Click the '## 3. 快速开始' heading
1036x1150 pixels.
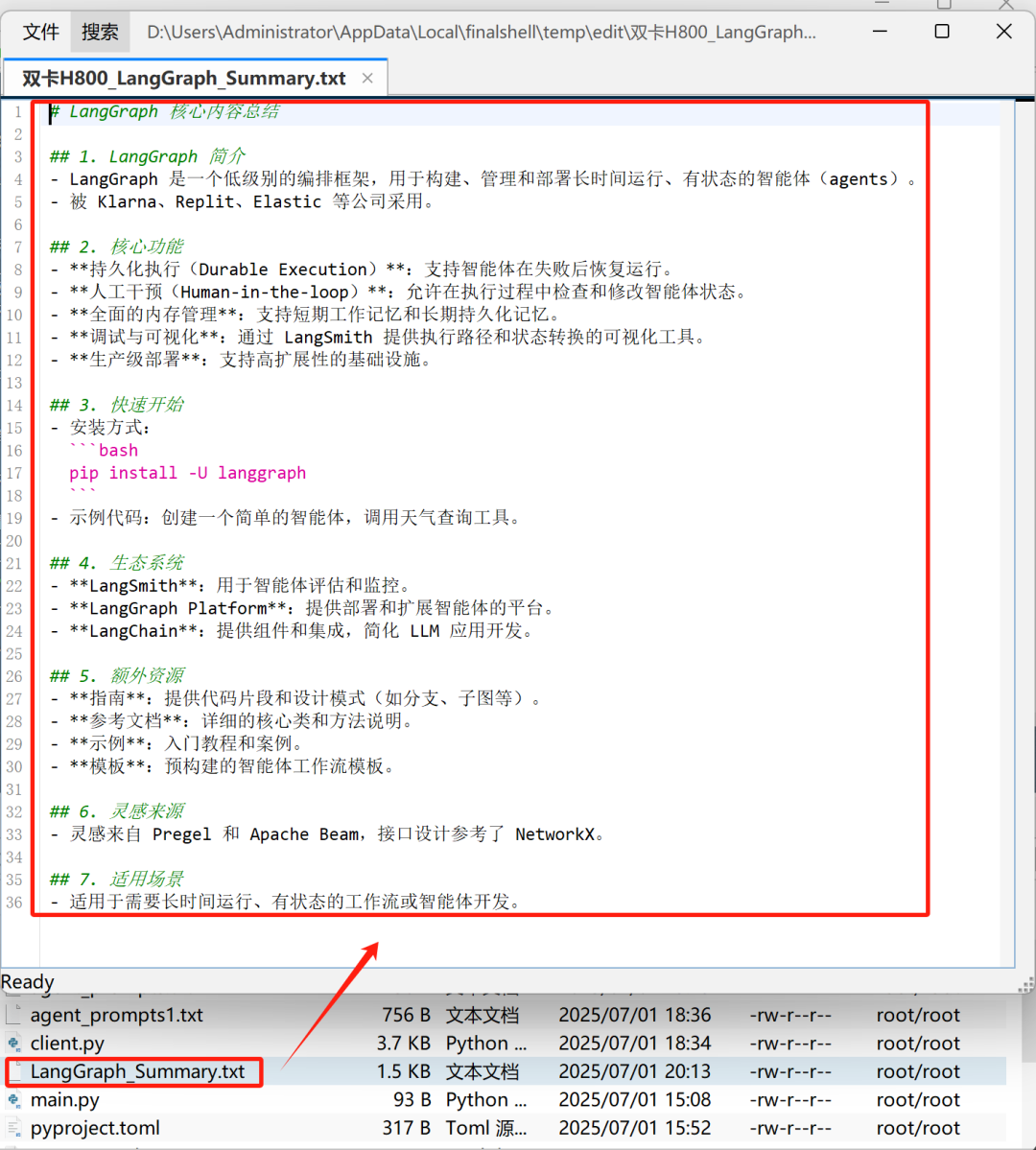pyautogui.click(x=117, y=405)
